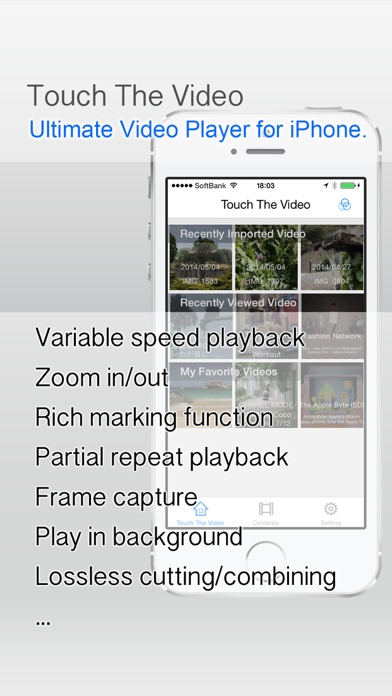The height and width of the screenshot is (696, 392).
Task: Open the Touch The Video home tab
Action: [200, 514]
